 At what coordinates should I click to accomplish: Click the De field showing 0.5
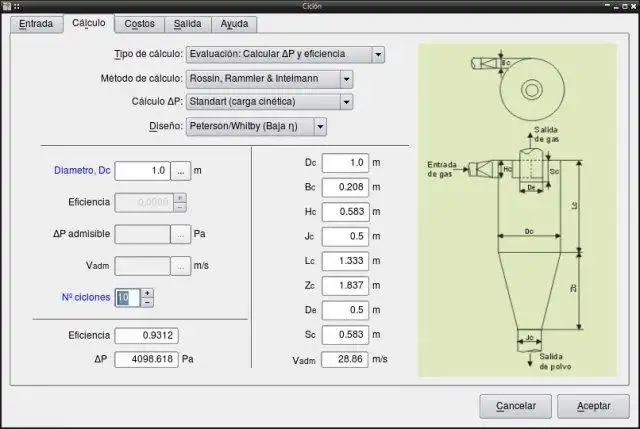coord(345,310)
